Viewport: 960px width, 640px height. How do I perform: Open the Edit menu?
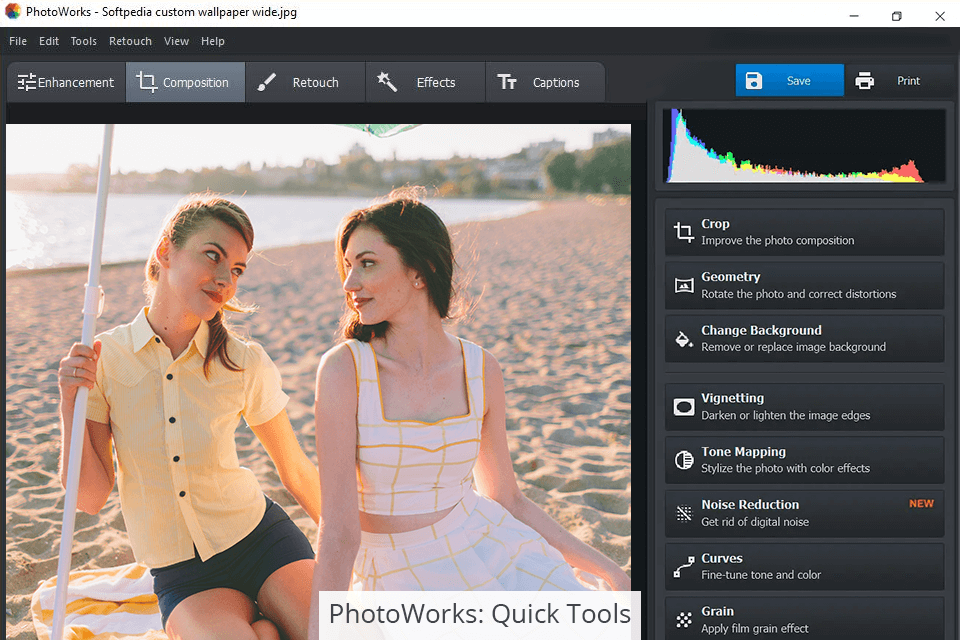point(49,41)
